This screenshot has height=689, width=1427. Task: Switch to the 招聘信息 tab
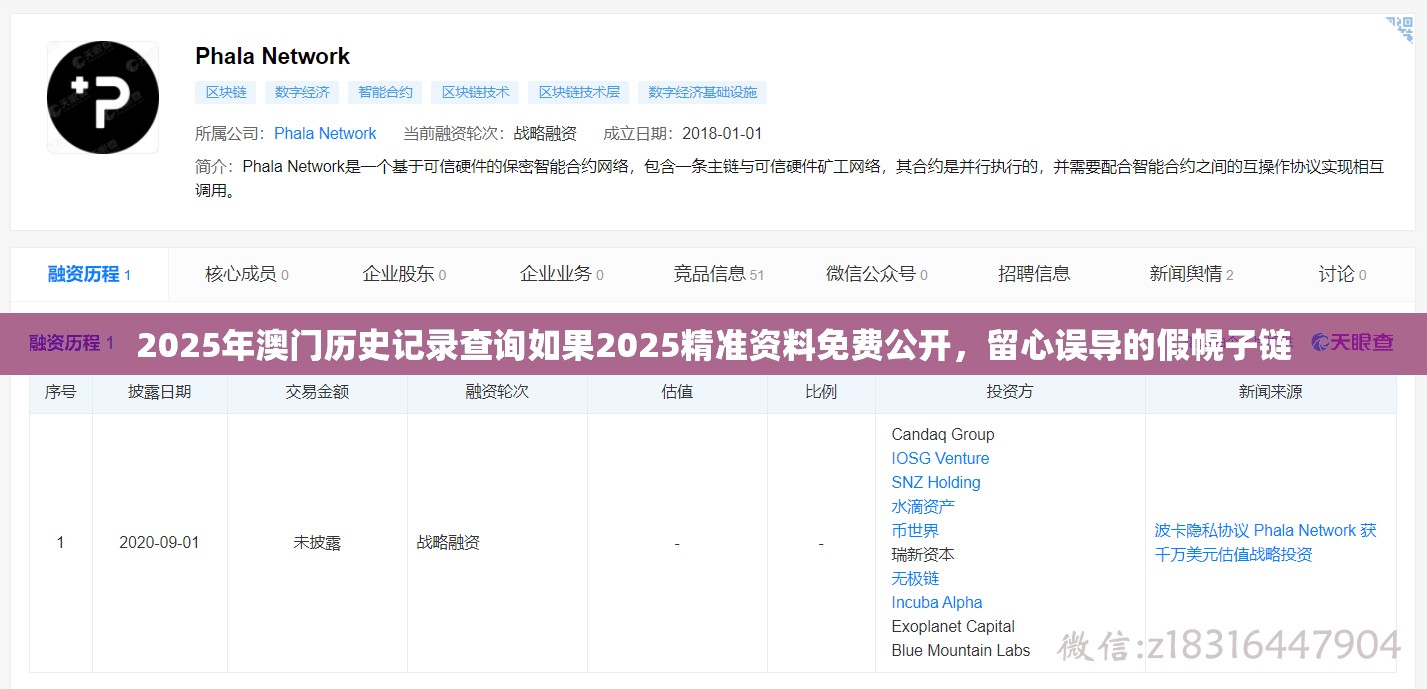(x=1034, y=274)
